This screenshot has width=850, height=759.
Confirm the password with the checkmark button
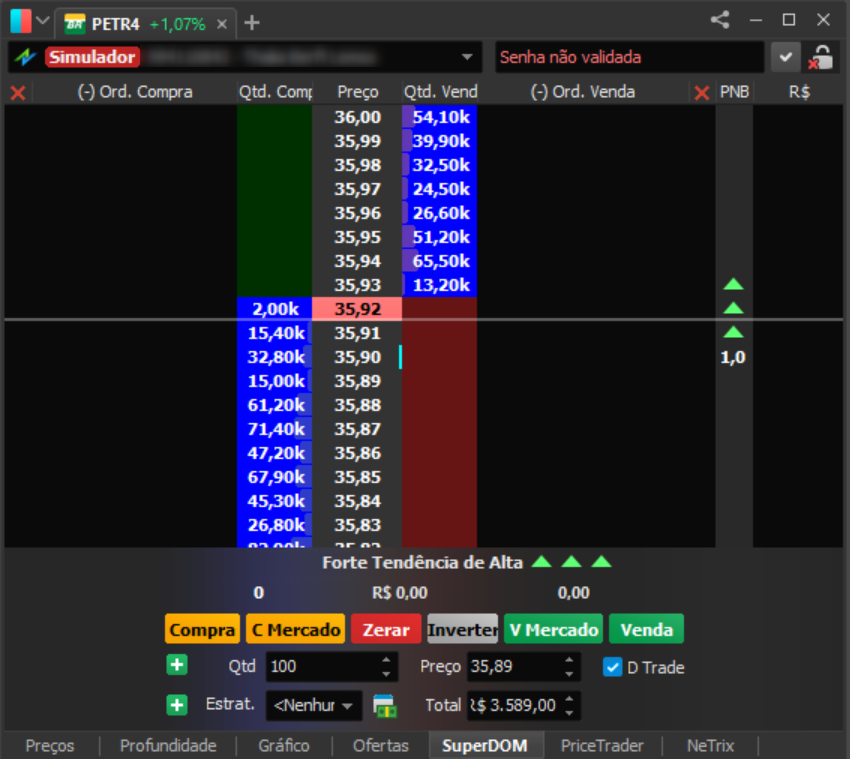tap(785, 57)
